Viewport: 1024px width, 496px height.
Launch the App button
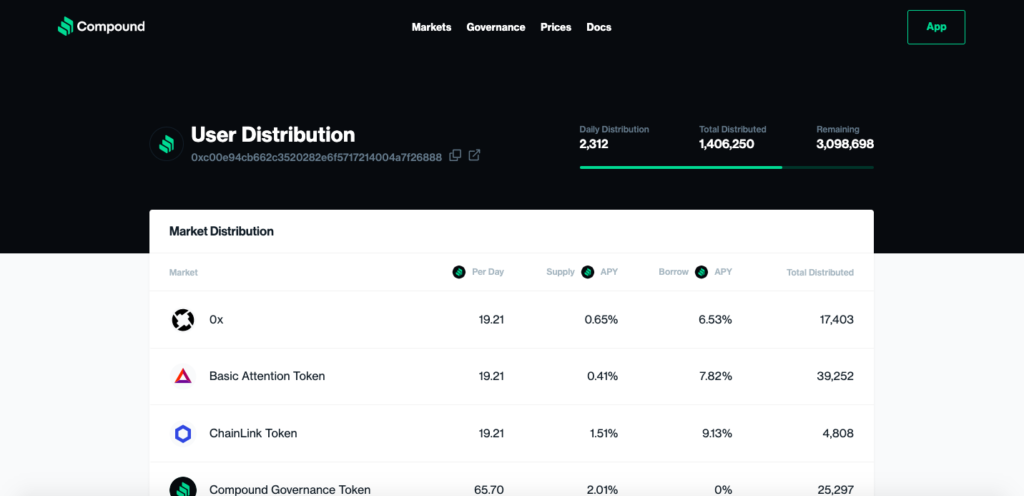(935, 27)
